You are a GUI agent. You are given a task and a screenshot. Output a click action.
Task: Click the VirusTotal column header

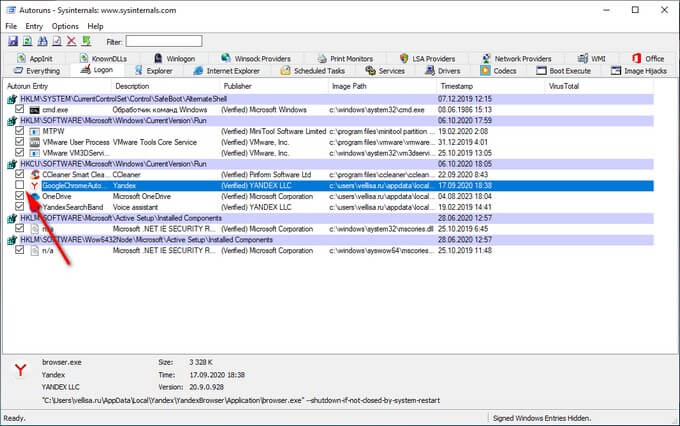599,86
